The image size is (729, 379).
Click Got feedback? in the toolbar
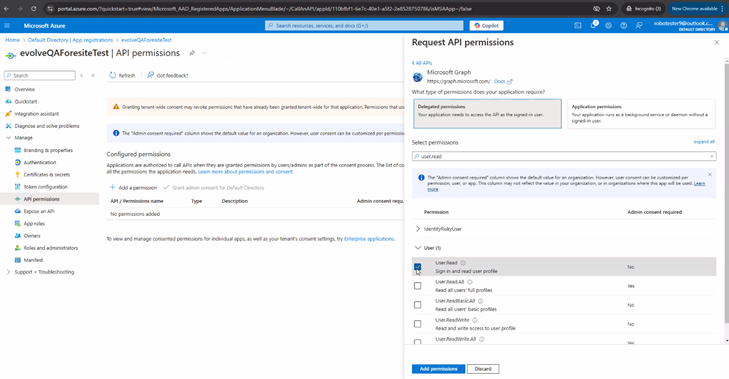click(x=168, y=75)
